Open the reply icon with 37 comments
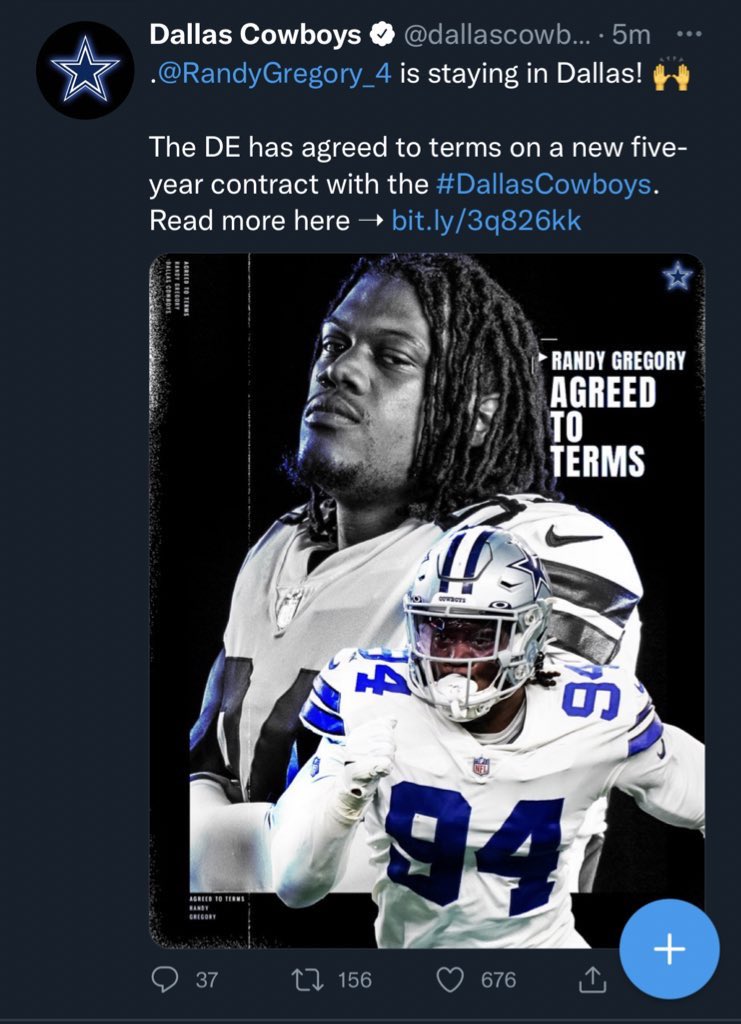This screenshot has height=1024, width=741. 165,980
